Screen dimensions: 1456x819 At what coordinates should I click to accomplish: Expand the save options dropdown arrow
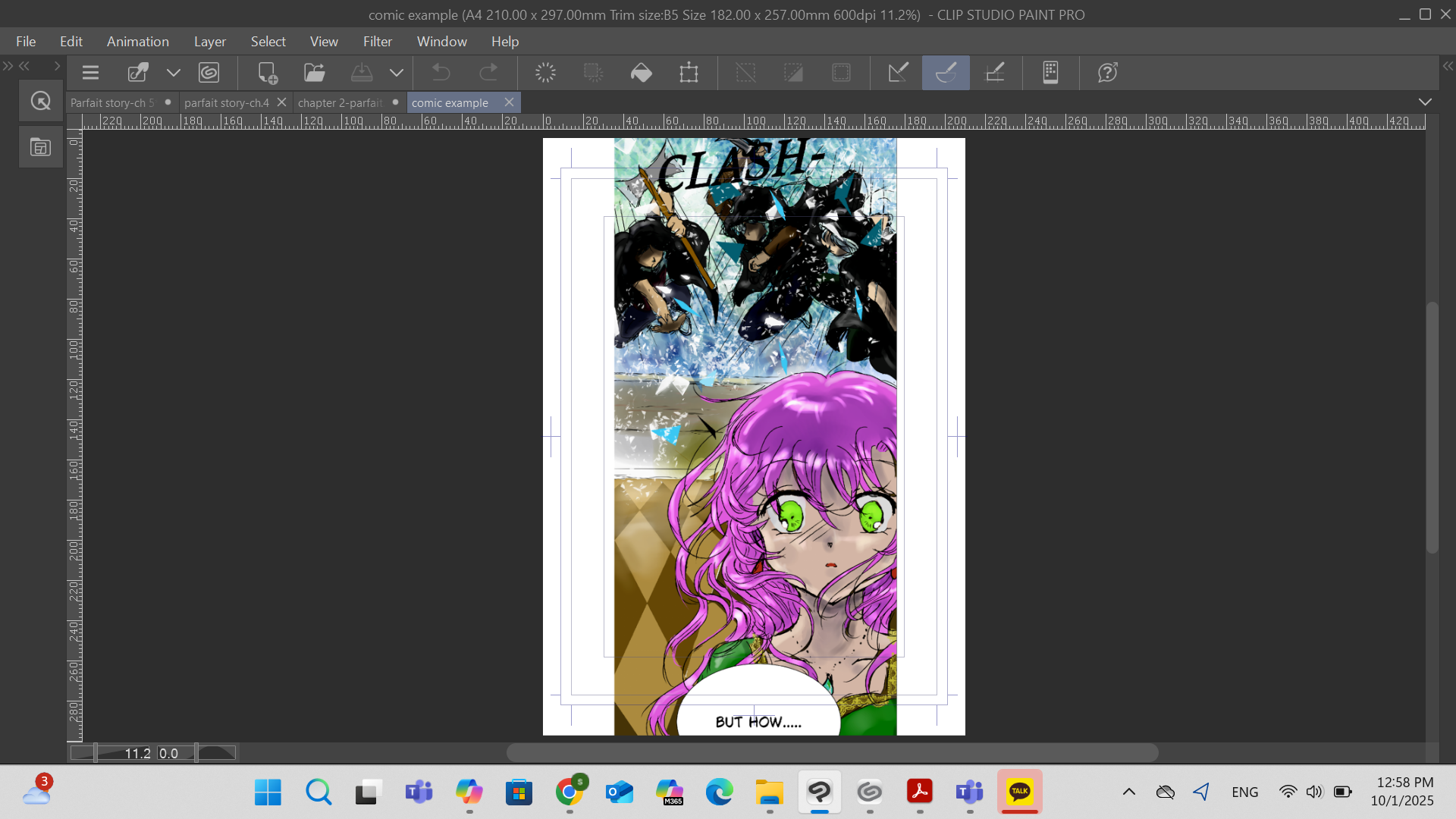pyautogui.click(x=397, y=73)
